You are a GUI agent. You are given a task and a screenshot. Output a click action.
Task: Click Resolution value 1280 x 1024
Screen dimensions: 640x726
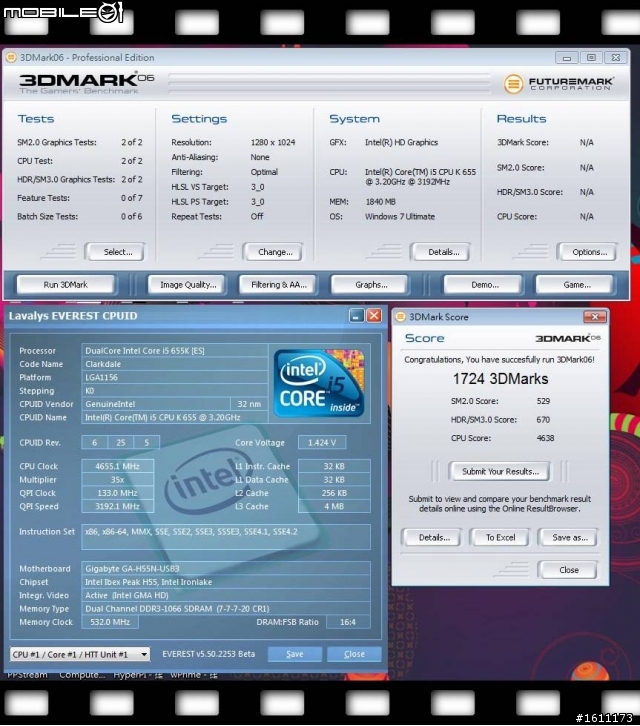(273, 143)
